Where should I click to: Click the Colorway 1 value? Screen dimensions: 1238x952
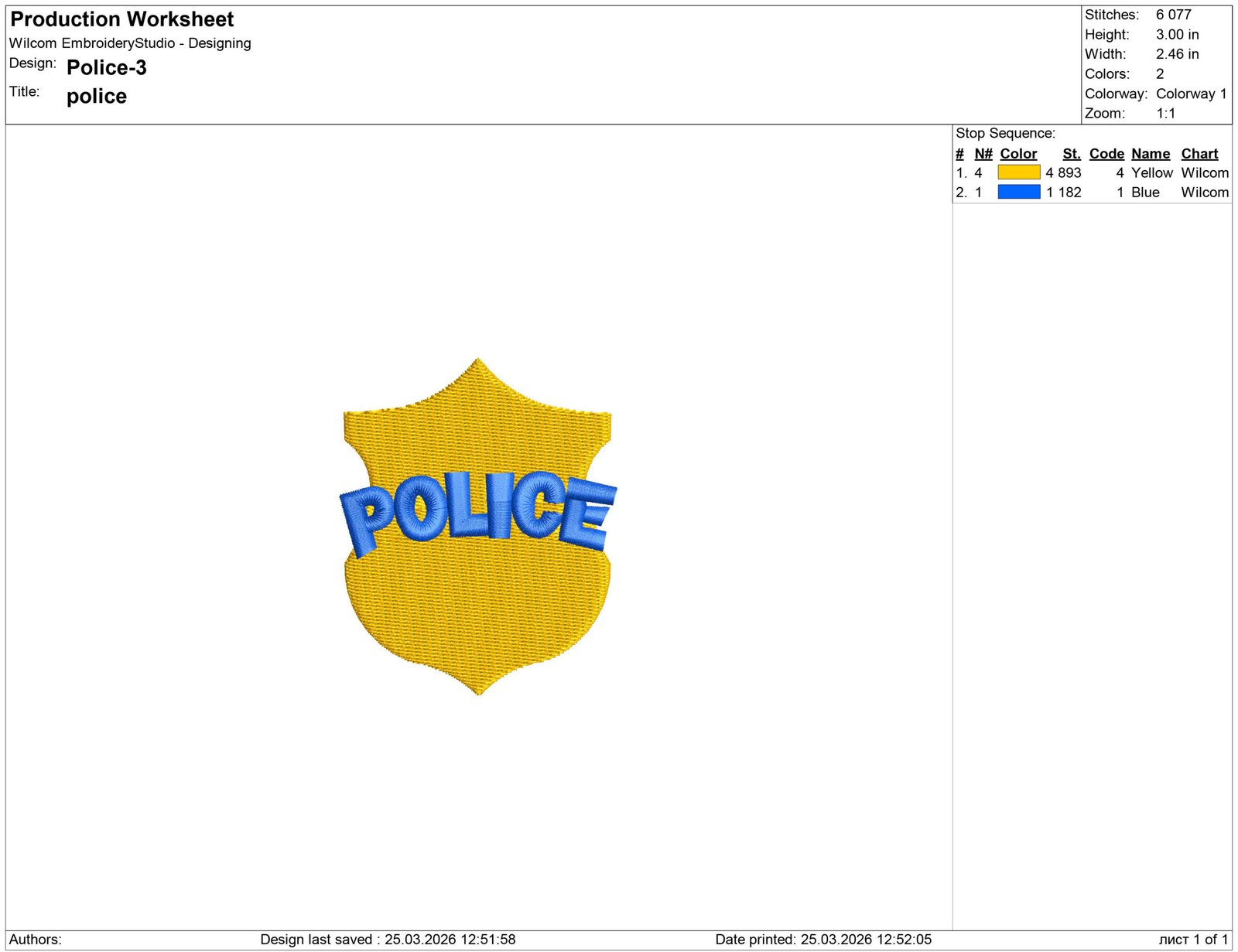[1191, 94]
